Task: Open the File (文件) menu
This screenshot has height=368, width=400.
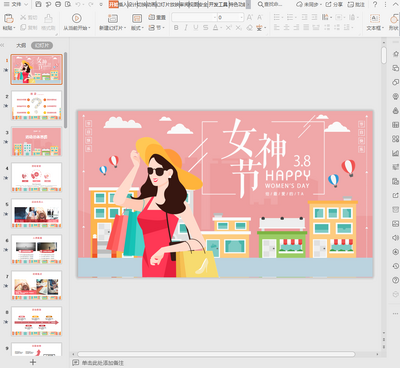Action: (16, 4)
